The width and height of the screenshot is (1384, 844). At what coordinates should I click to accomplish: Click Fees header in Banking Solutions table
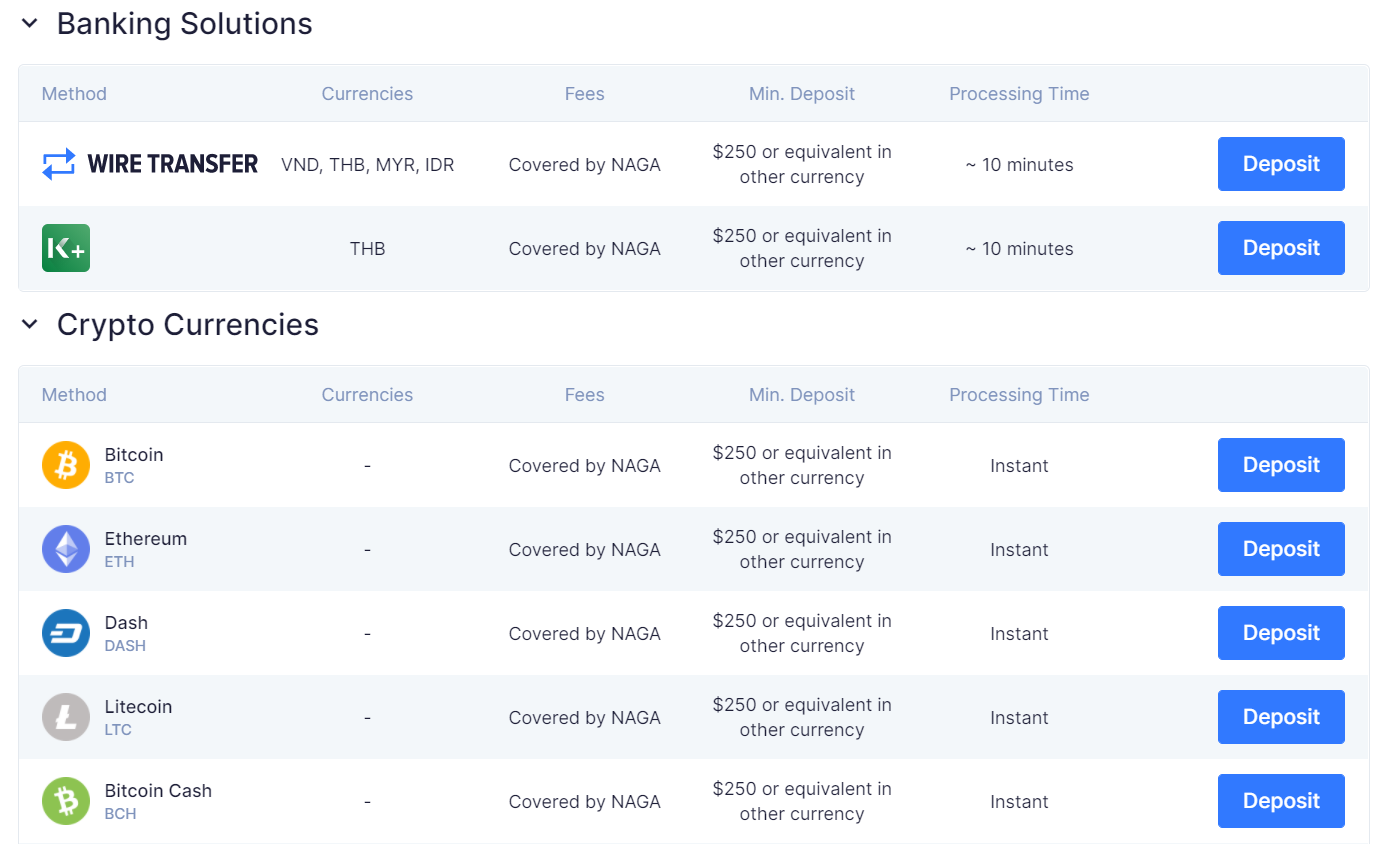tap(585, 94)
